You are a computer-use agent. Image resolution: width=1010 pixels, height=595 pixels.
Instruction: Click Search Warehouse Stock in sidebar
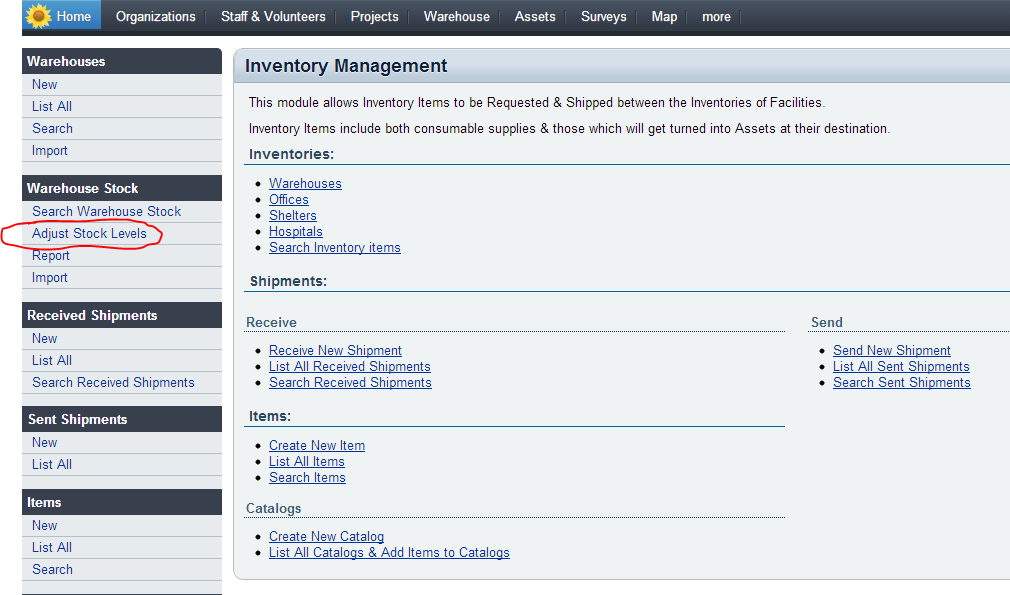click(x=106, y=211)
